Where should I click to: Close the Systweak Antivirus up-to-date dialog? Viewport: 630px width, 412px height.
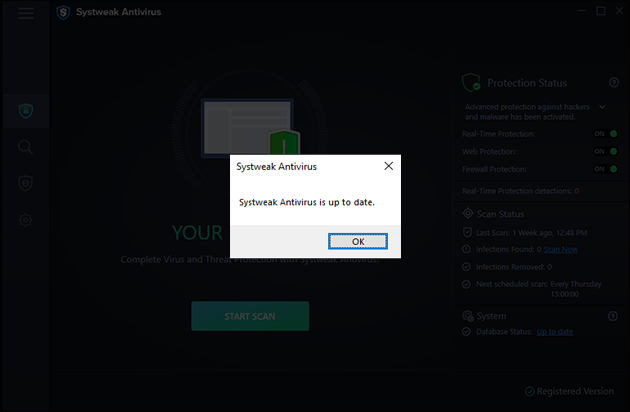pos(389,166)
